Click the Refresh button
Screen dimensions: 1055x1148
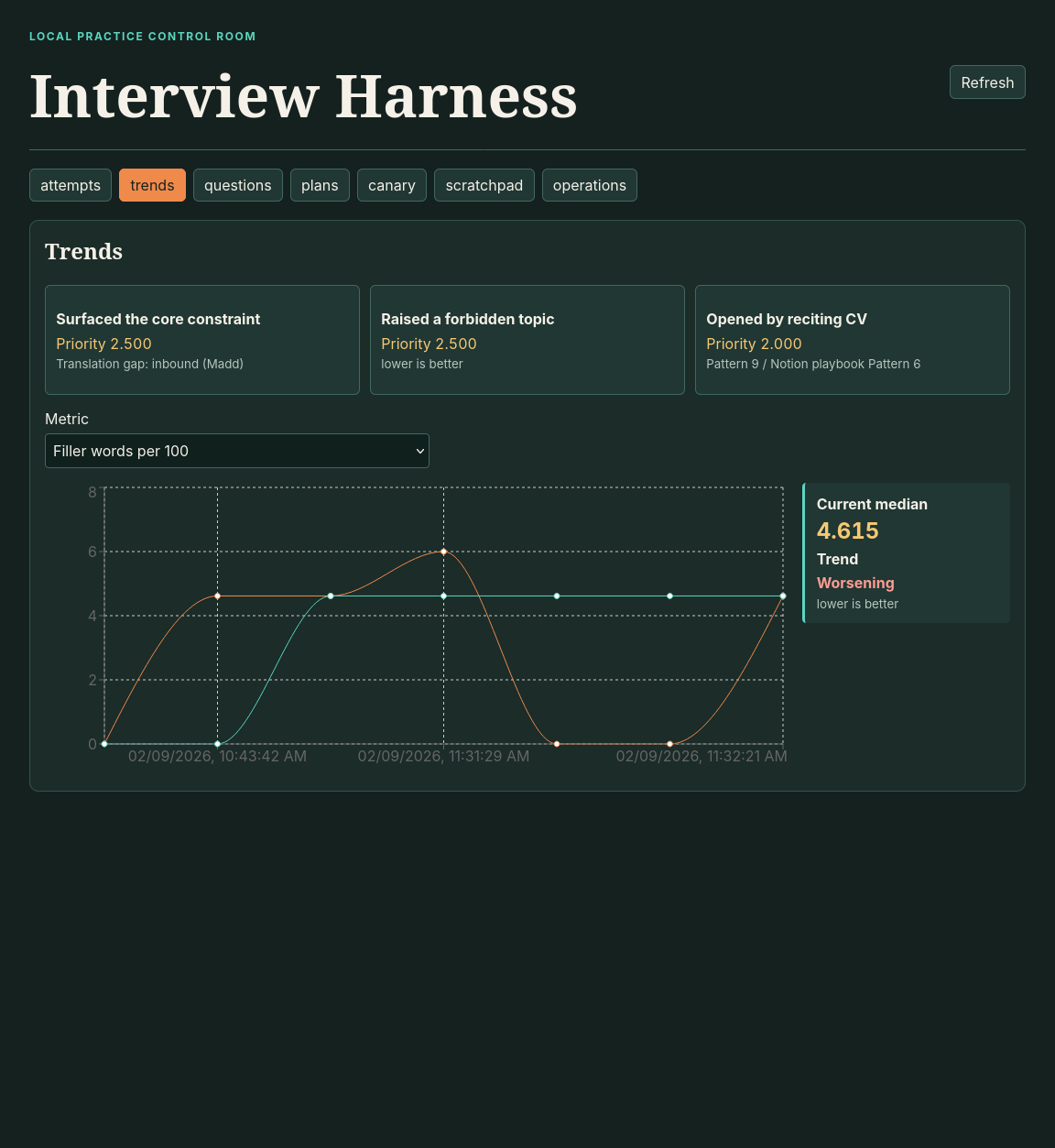click(x=987, y=82)
